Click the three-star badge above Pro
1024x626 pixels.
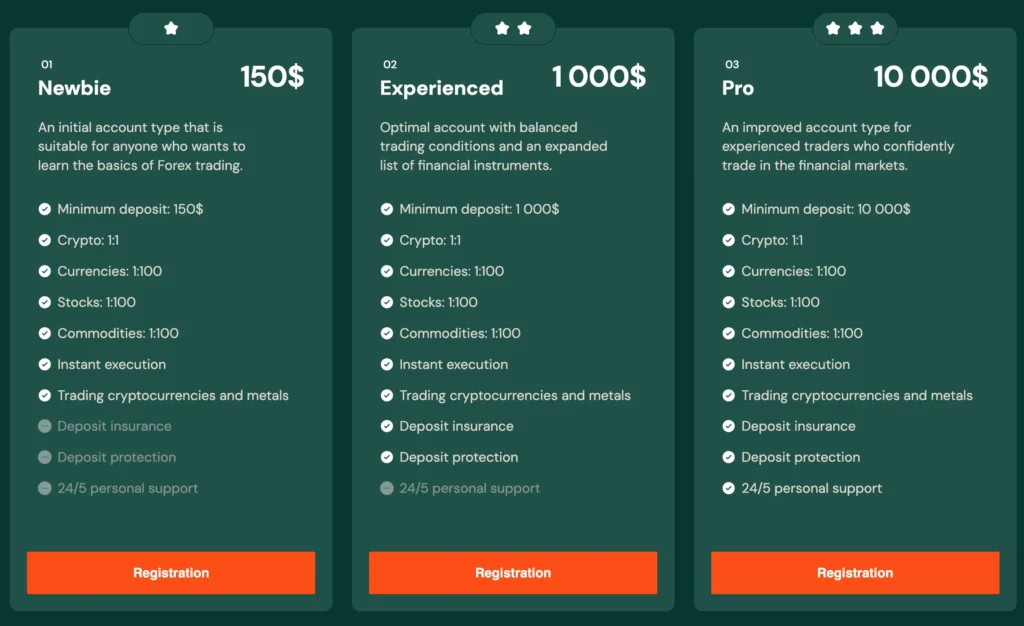tap(855, 29)
